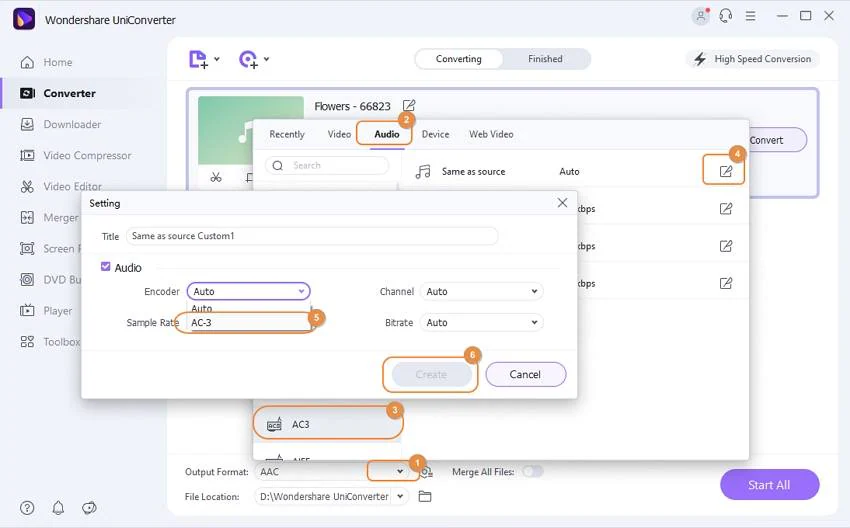The width and height of the screenshot is (850, 528).
Task: Open the Channel dropdown
Action: click(x=481, y=292)
